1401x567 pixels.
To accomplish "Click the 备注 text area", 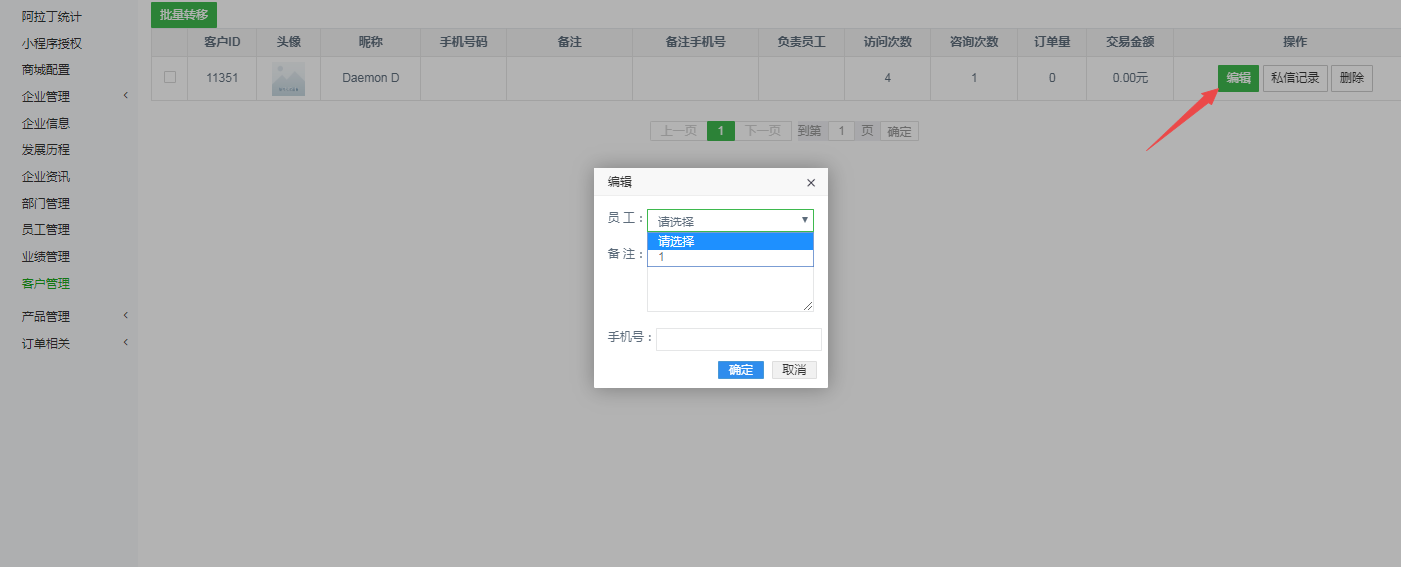I will click(730, 290).
